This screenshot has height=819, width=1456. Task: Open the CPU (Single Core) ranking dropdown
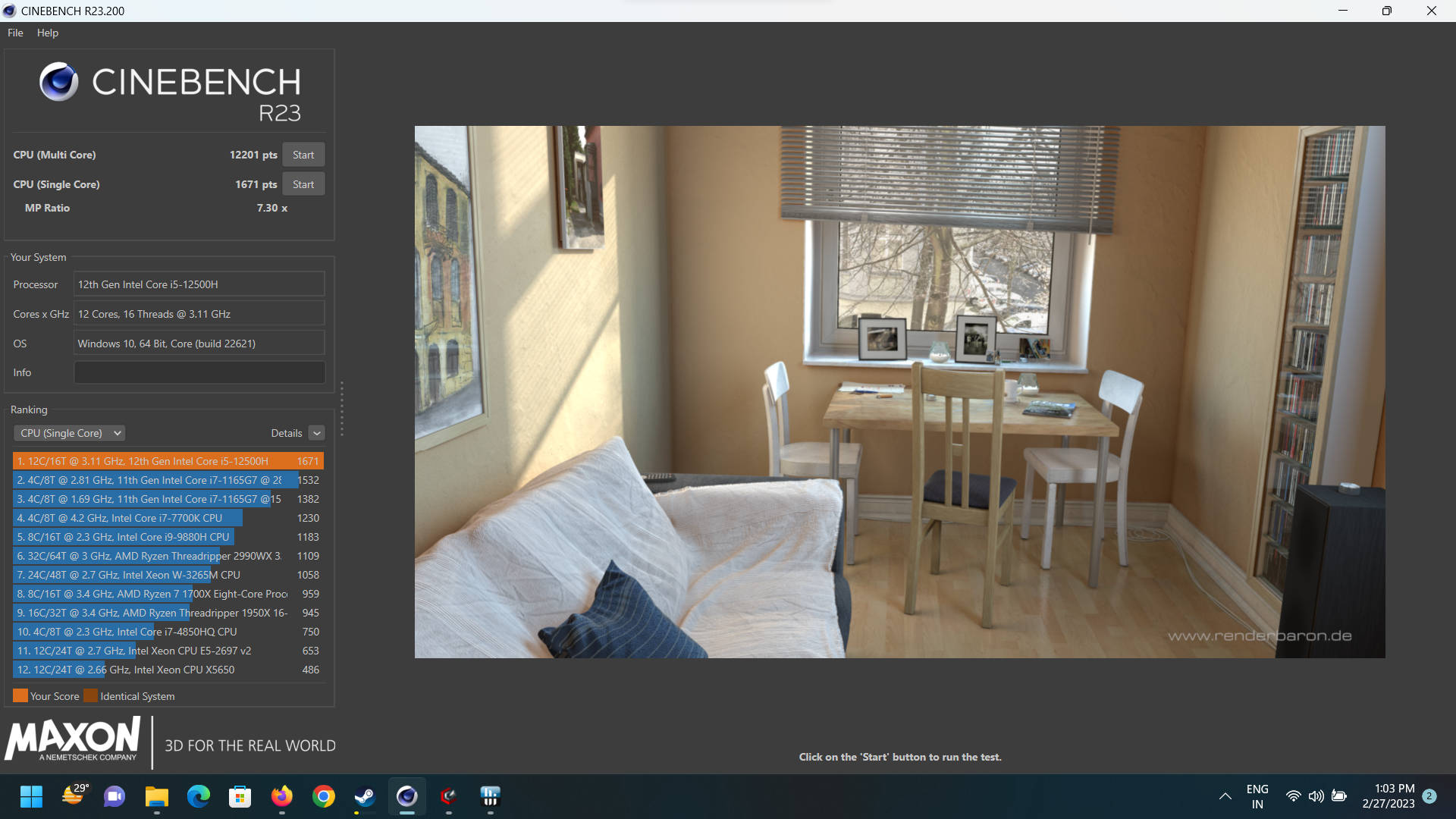coord(69,433)
